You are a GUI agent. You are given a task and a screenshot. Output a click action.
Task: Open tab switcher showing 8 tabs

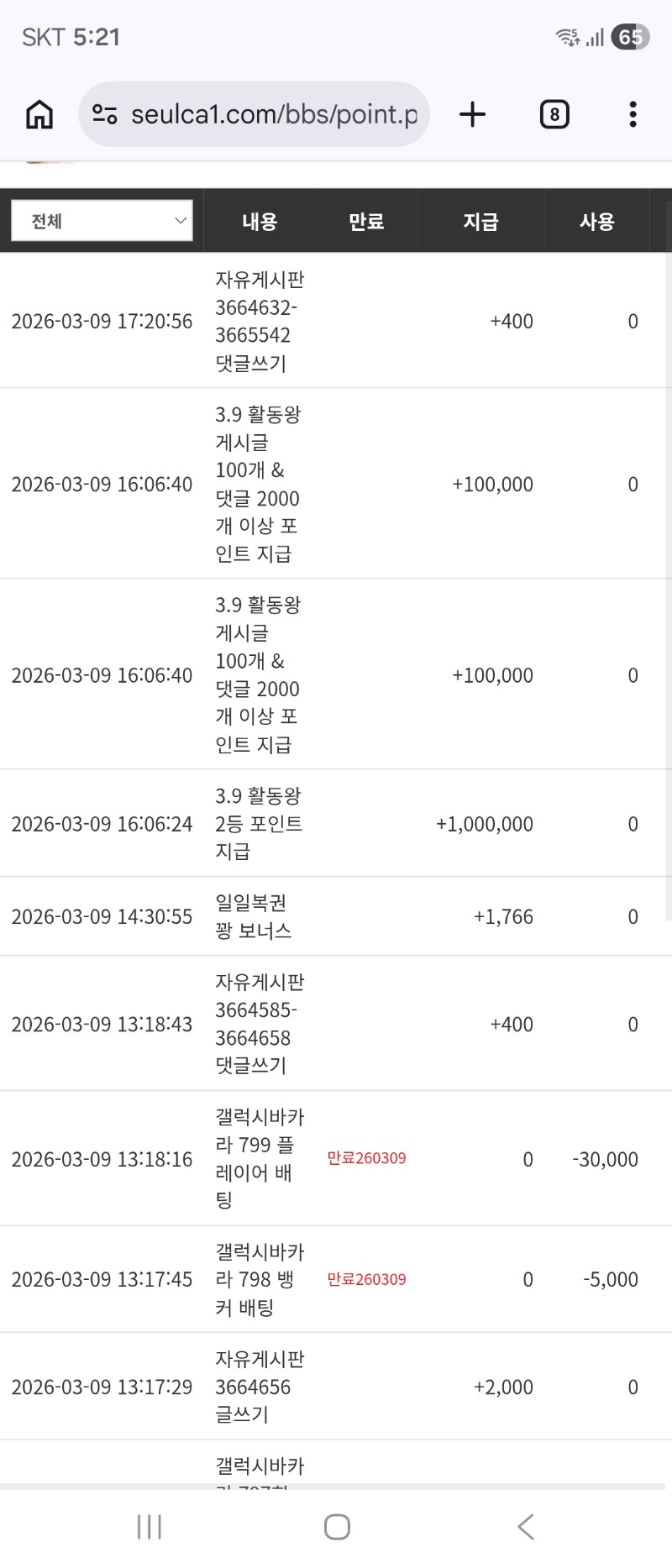tap(554, 114)
